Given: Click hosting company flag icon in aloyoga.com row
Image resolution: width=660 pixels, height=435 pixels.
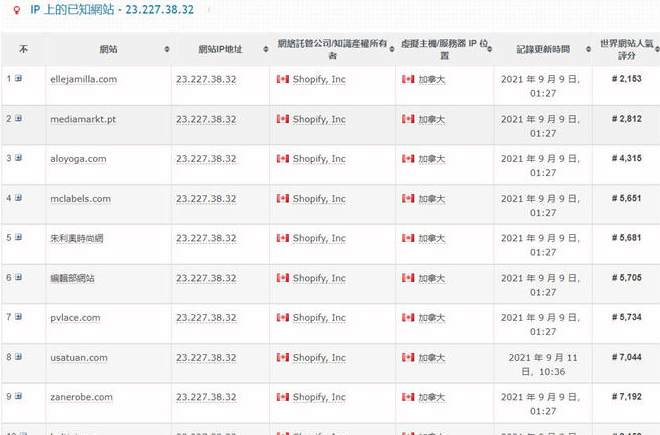Looking at the screenshot, I should point(283,158).
